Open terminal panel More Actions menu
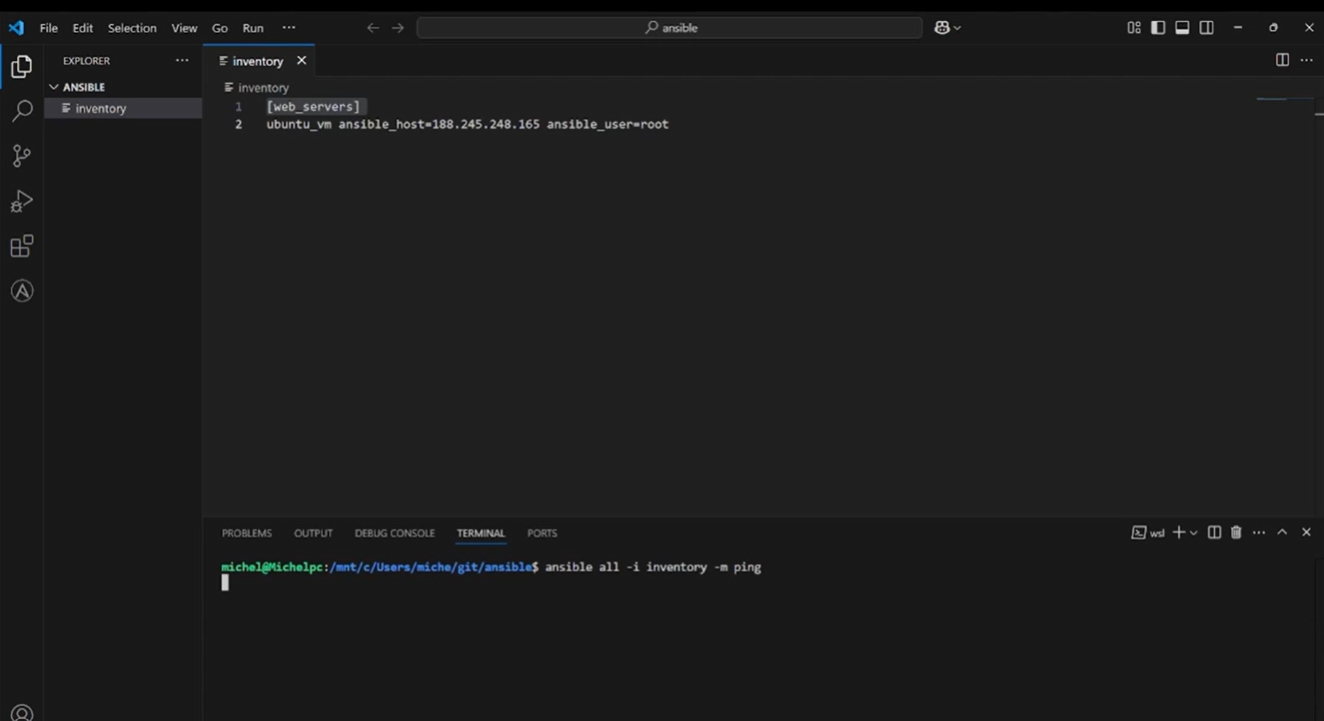Screen dimensions: 1324x721 (1259, 532)
